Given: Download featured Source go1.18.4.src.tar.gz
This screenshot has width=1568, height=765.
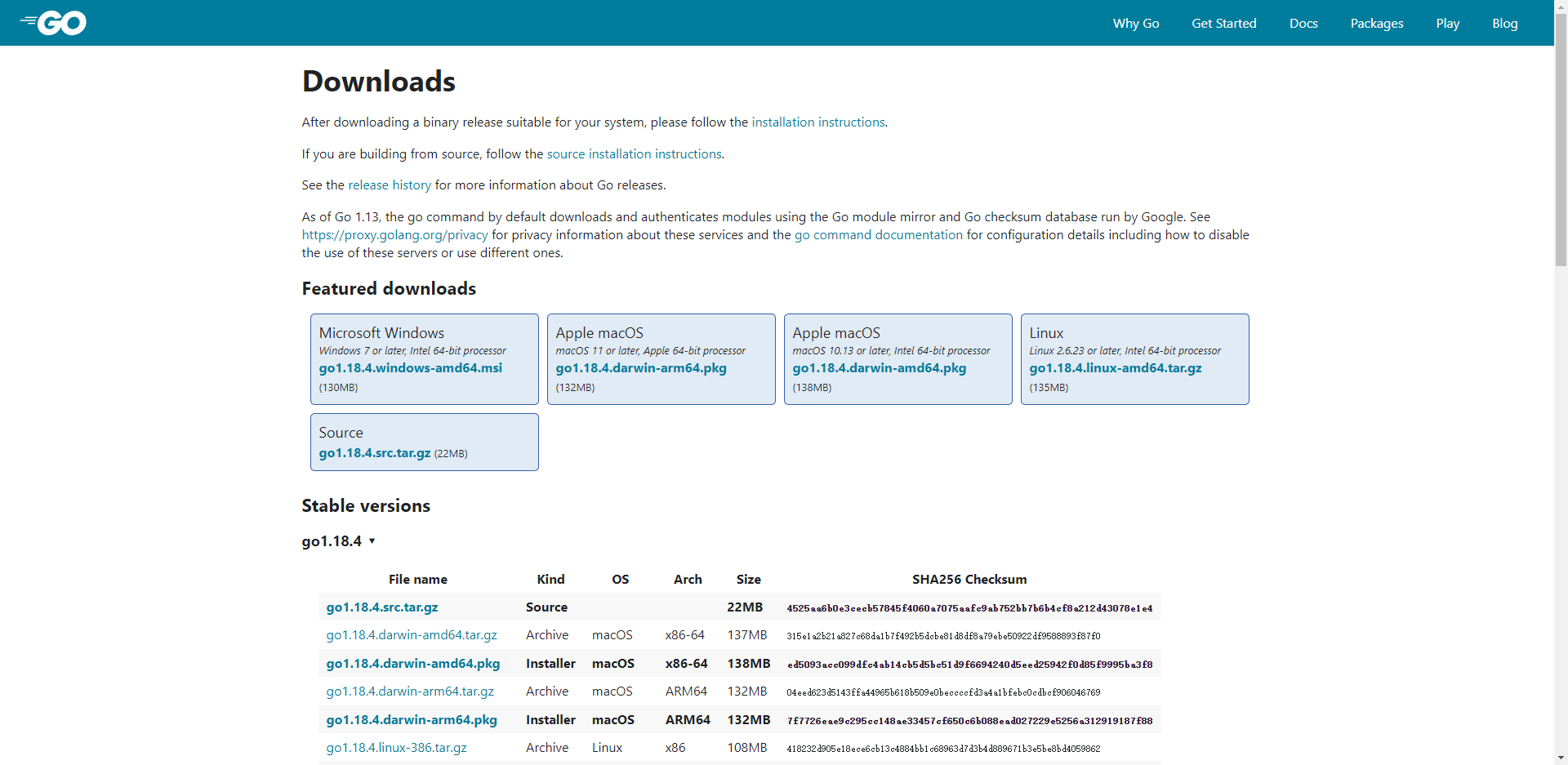Looking at the screenshot, I should pyautogui.click(x=375, y=453).
